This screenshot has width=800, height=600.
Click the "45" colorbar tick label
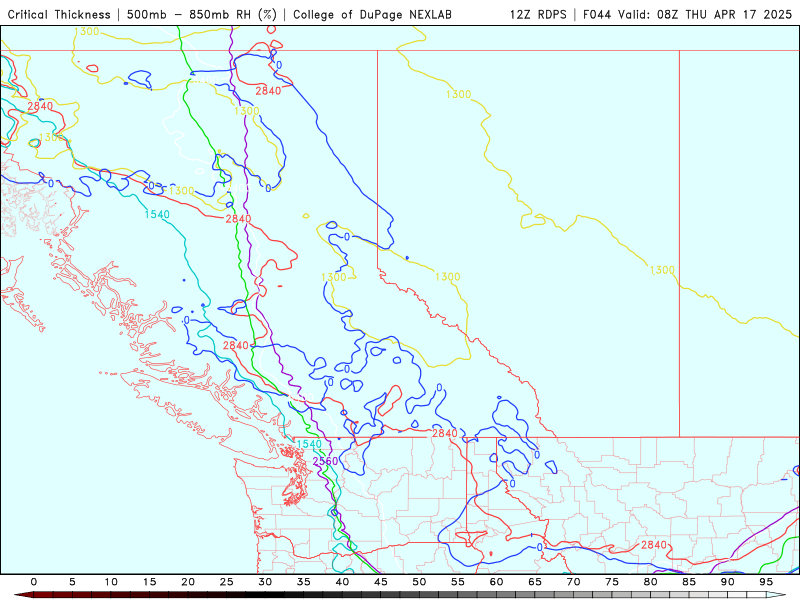[381, 582]
